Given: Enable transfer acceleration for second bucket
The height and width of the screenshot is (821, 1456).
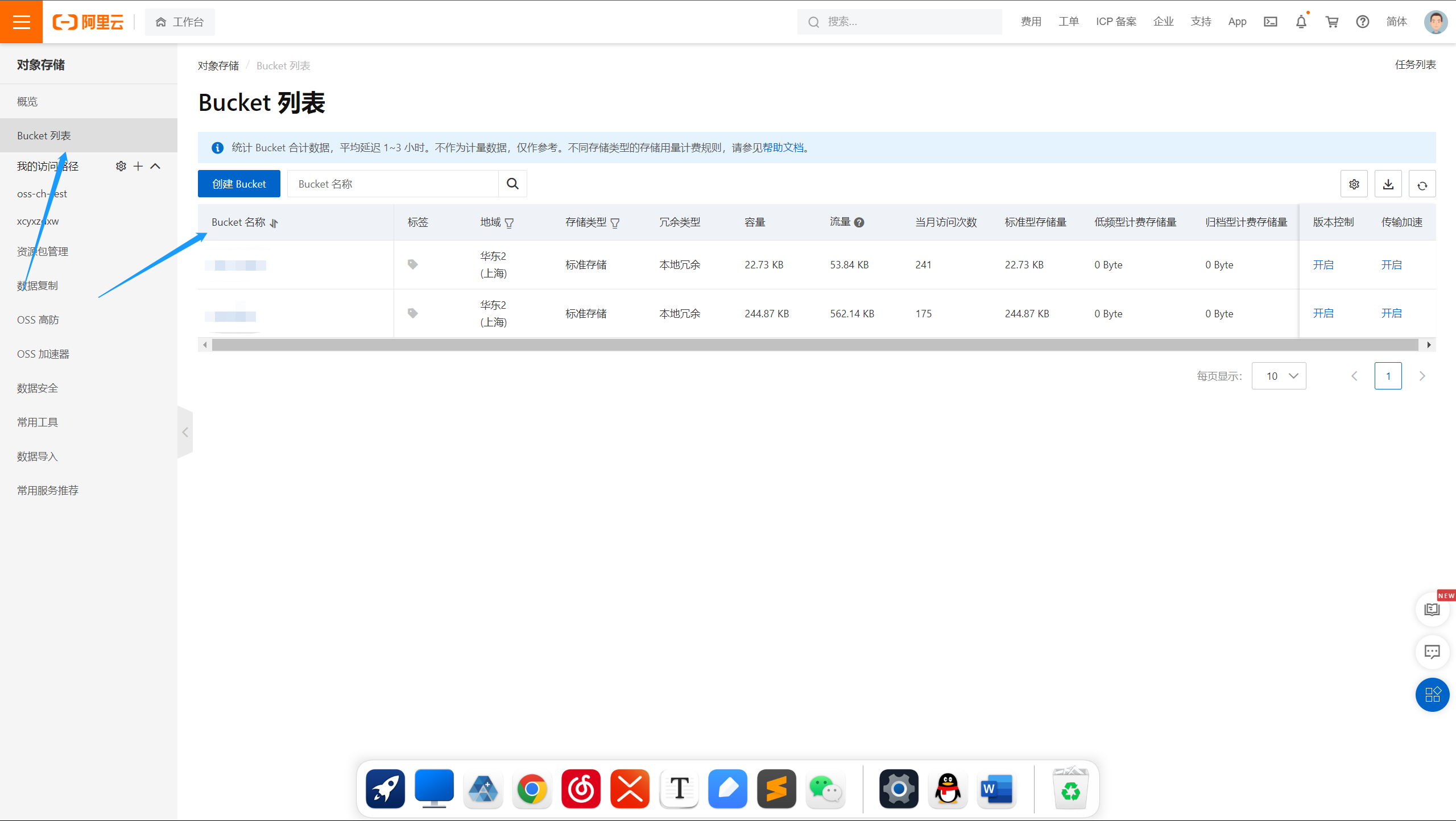Looking at the screenshot, I should point(1391,313).
